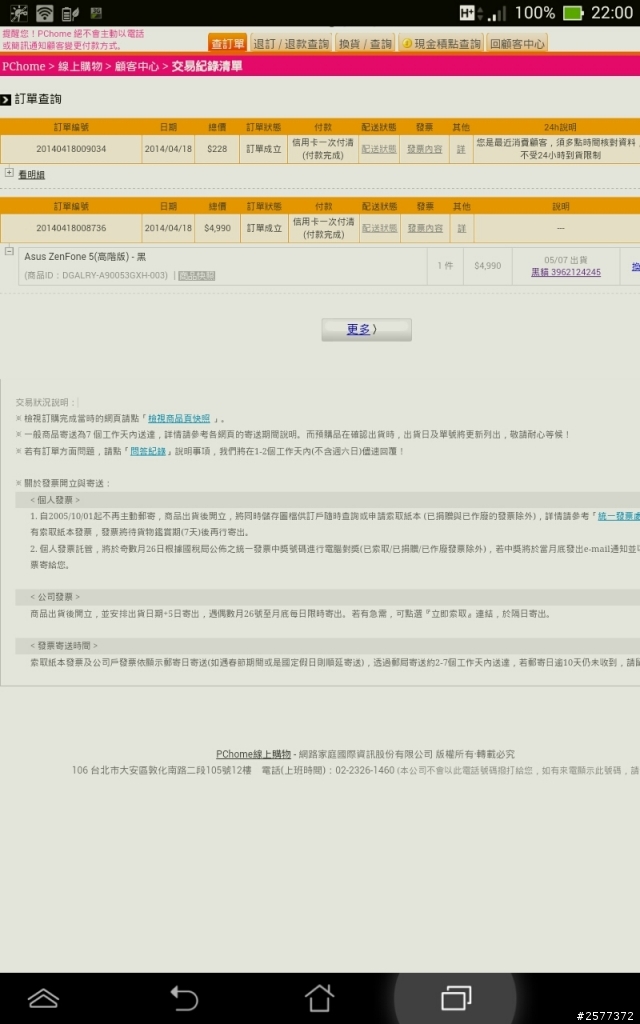Open the 查訂單 tab

pos(227,44)
